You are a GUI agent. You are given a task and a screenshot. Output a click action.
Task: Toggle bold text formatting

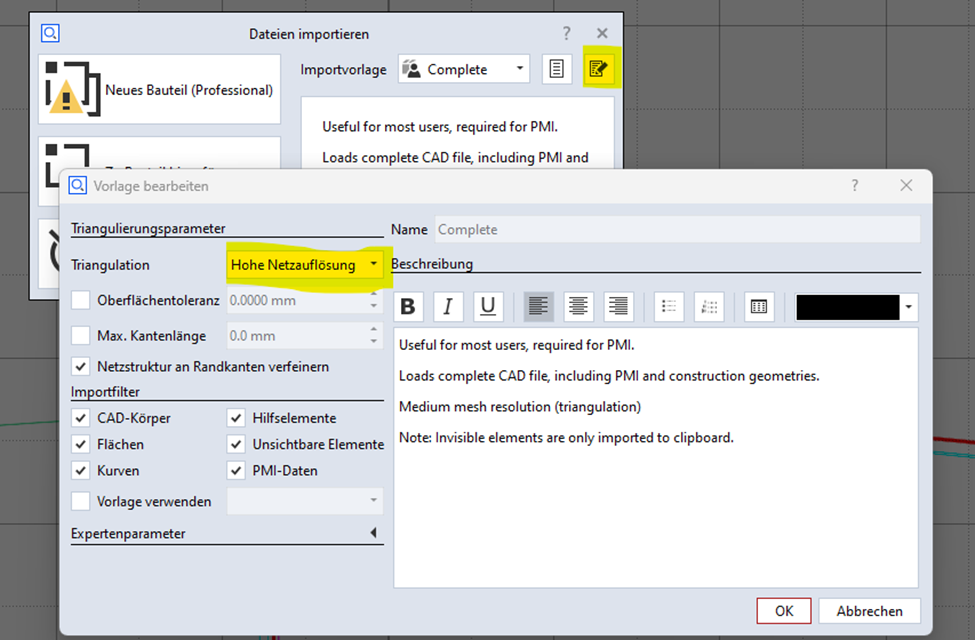(x=408, y=307)
